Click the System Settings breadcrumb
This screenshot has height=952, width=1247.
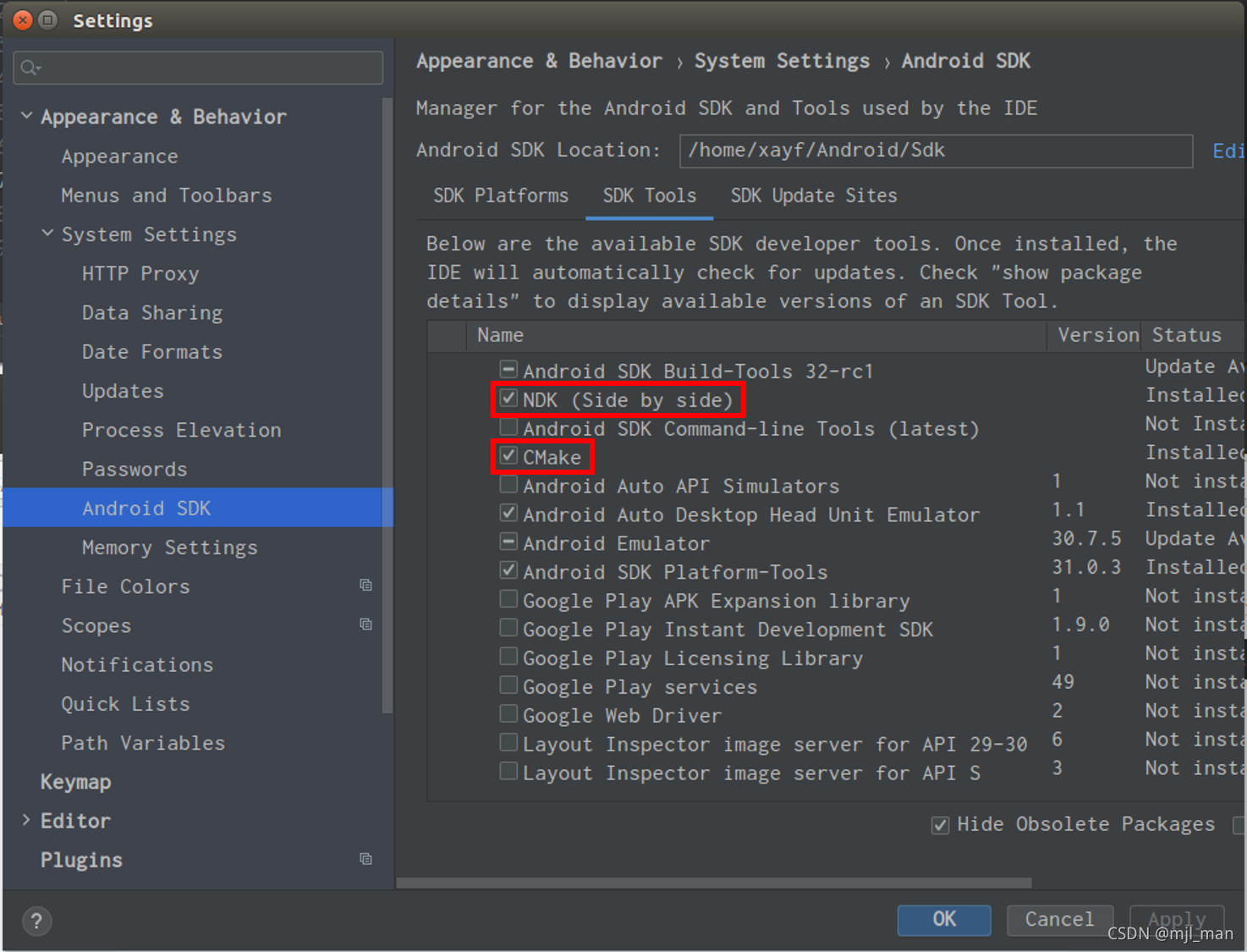(x=782, y=61)
